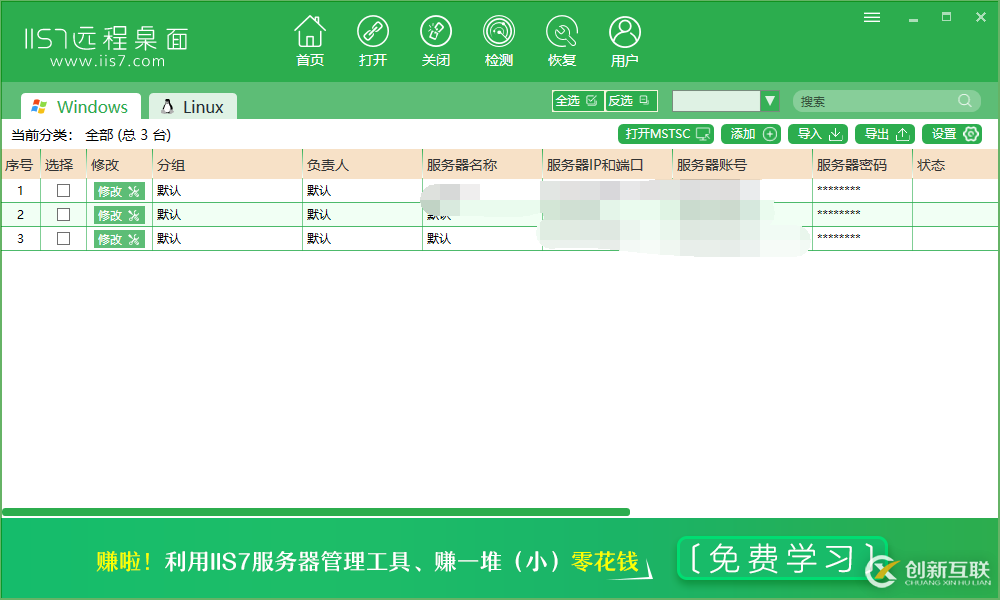Viewport: 1000px width, 600px height.
Task: Click the 关闭 disconnect icon
Action: click(436, 34)
